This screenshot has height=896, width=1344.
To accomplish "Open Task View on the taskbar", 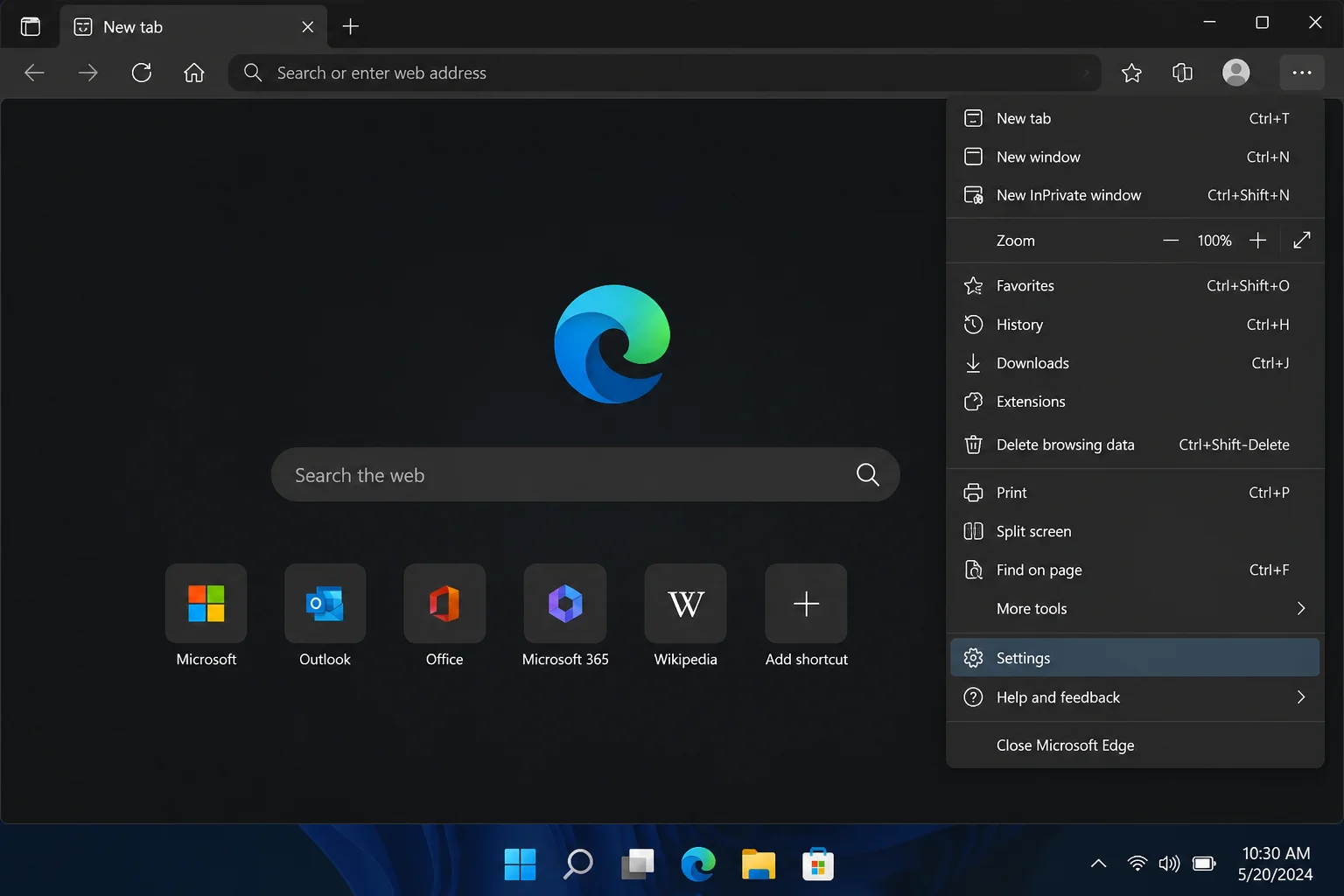I will tap(638, 864).
